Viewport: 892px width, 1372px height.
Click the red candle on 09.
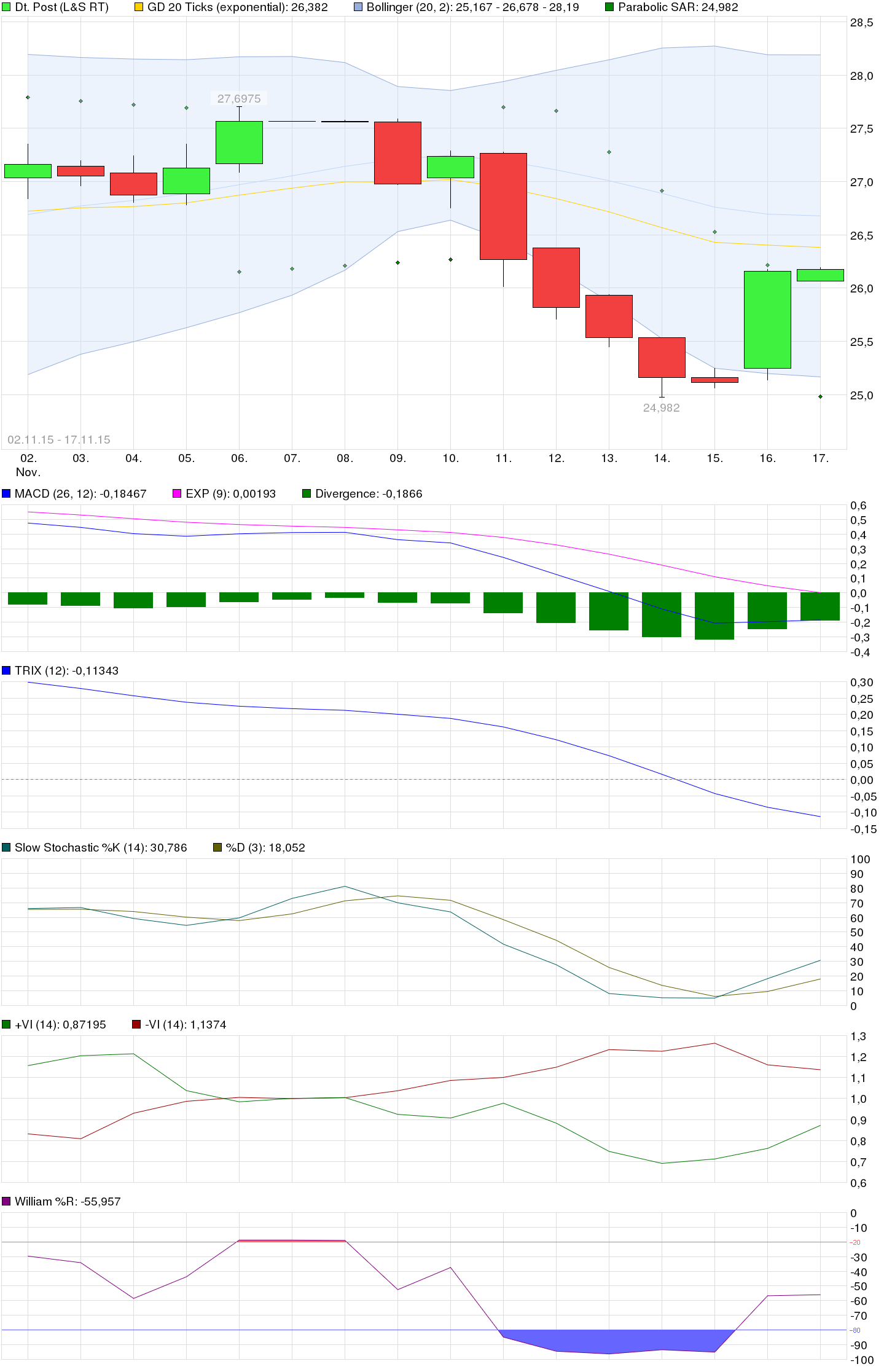click(397, 152)
